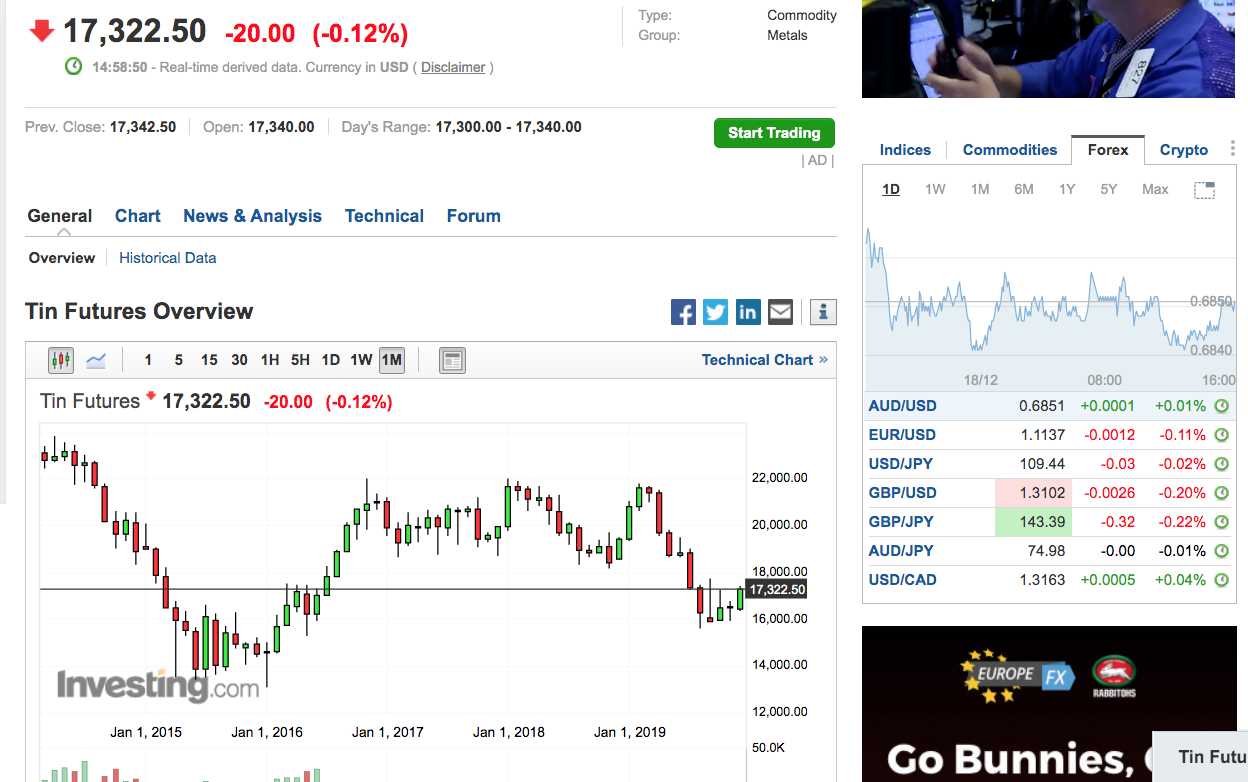Set Tin chart interval to 5H
Screen dimensions: 1248x782
pos(300,360)
